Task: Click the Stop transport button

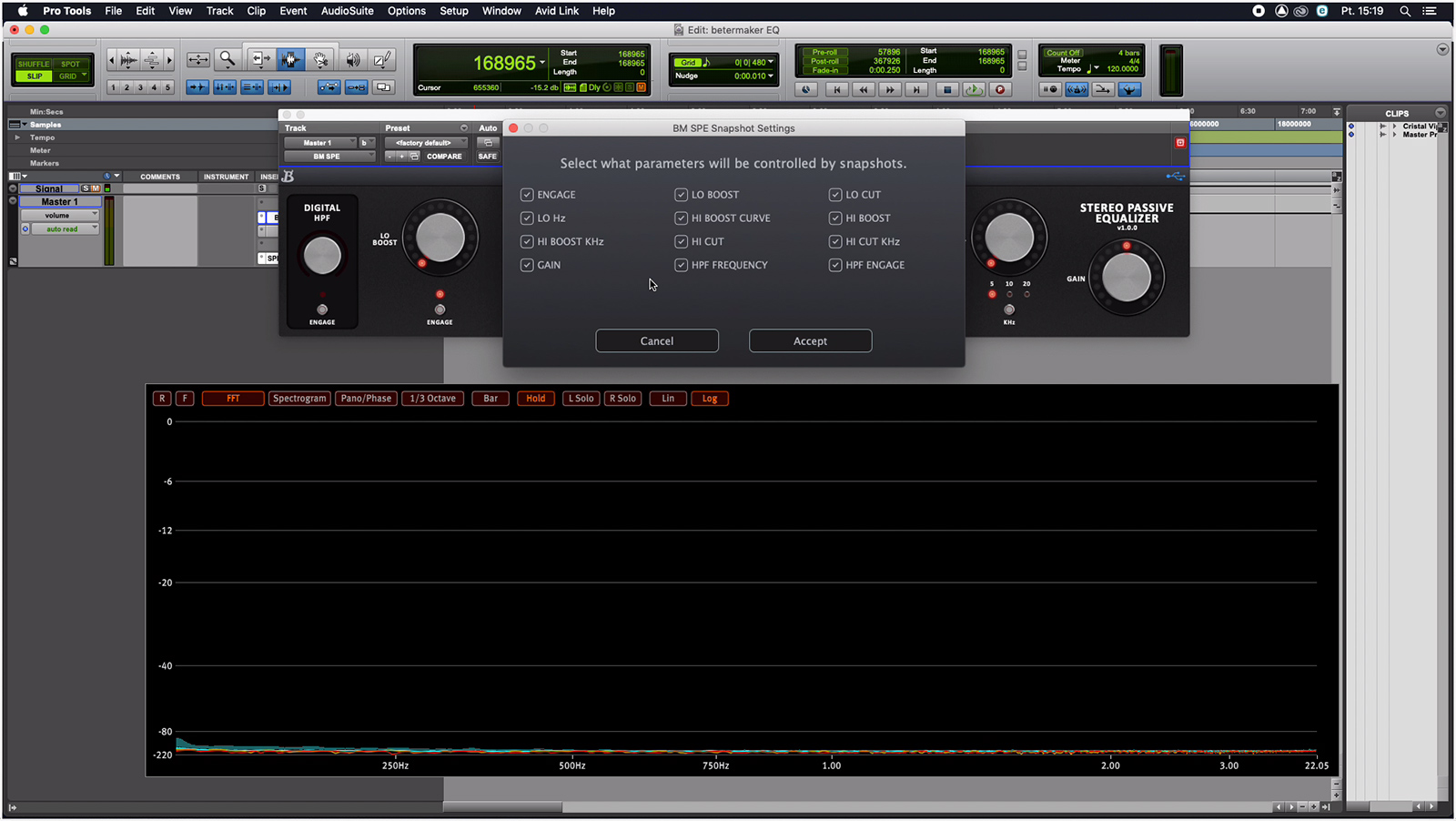Action: pos(947,89)
